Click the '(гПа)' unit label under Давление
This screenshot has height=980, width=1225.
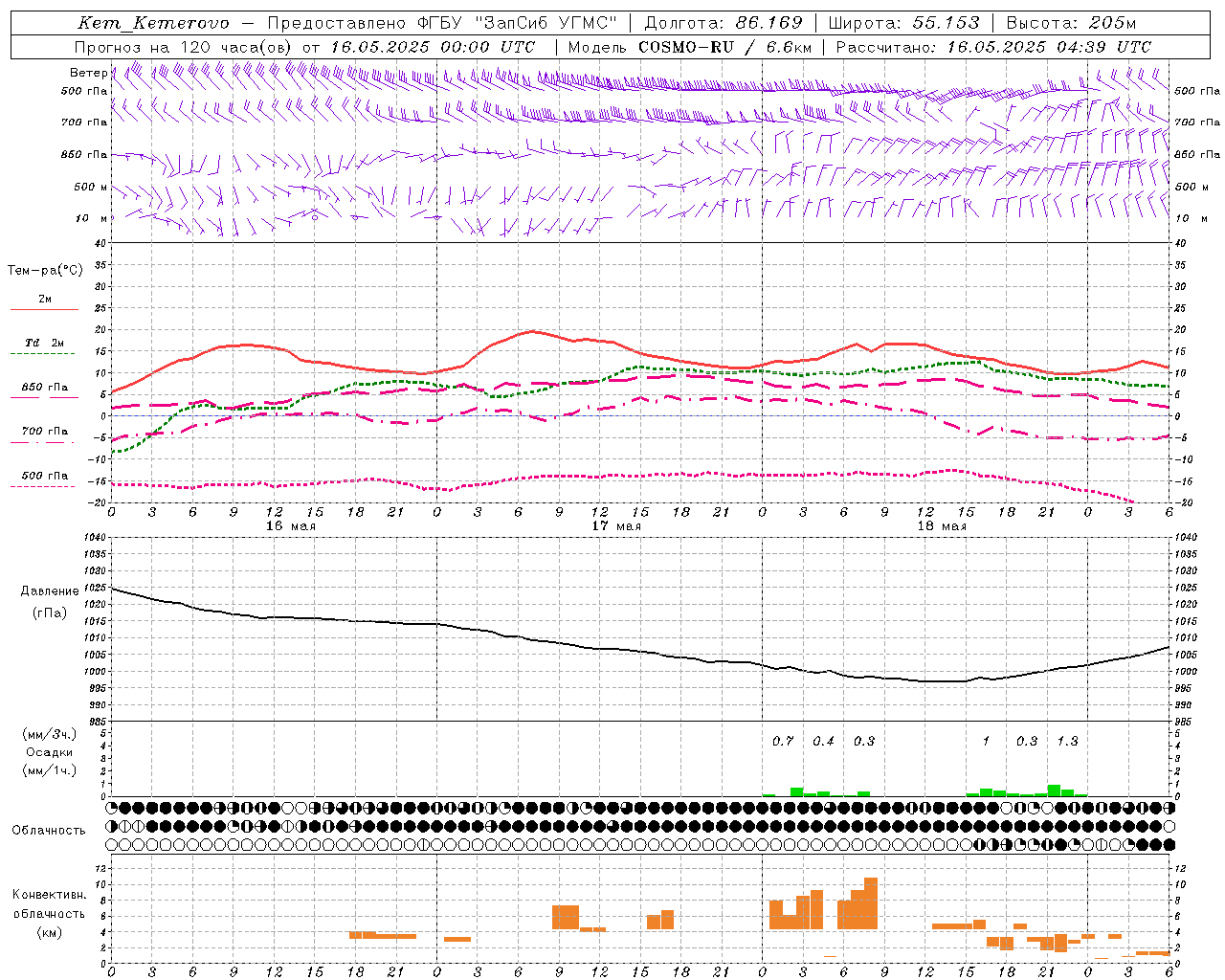(x=50, y=612)
